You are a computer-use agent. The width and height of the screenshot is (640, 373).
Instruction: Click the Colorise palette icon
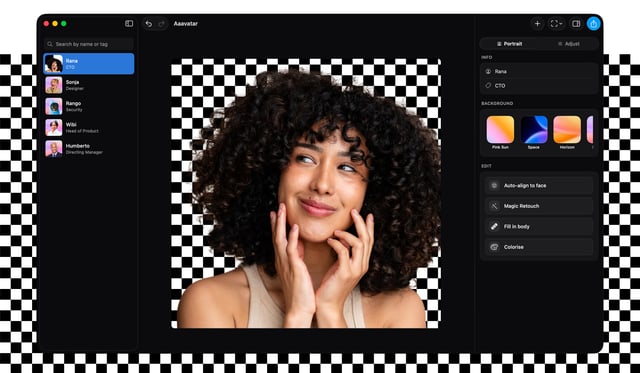click(x=494, y=247)
